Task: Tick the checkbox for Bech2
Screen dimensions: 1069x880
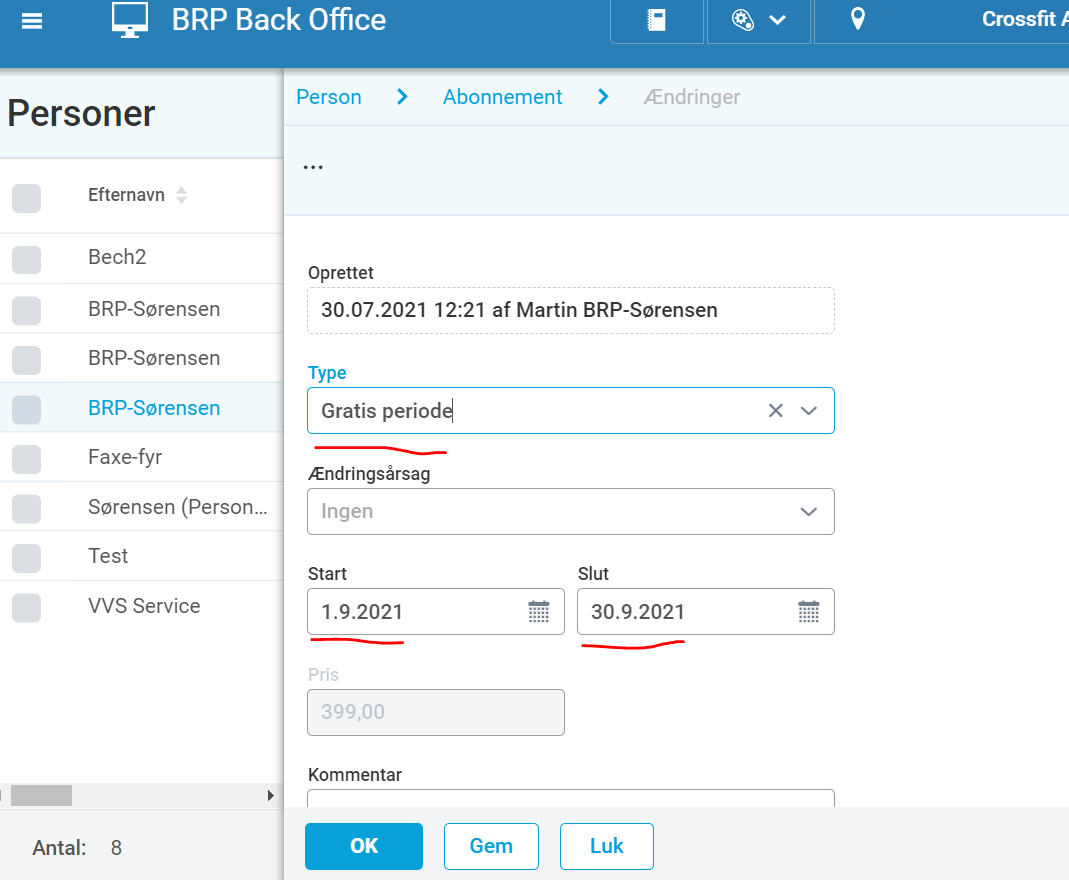Action: pyautogui.click(x=27, y=259)
